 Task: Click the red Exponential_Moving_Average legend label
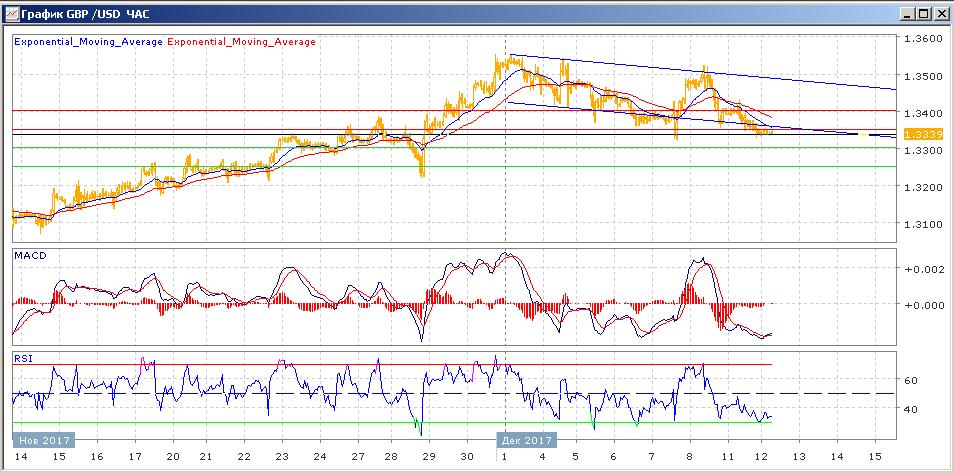pyautogui.click(x=241, y=42)
